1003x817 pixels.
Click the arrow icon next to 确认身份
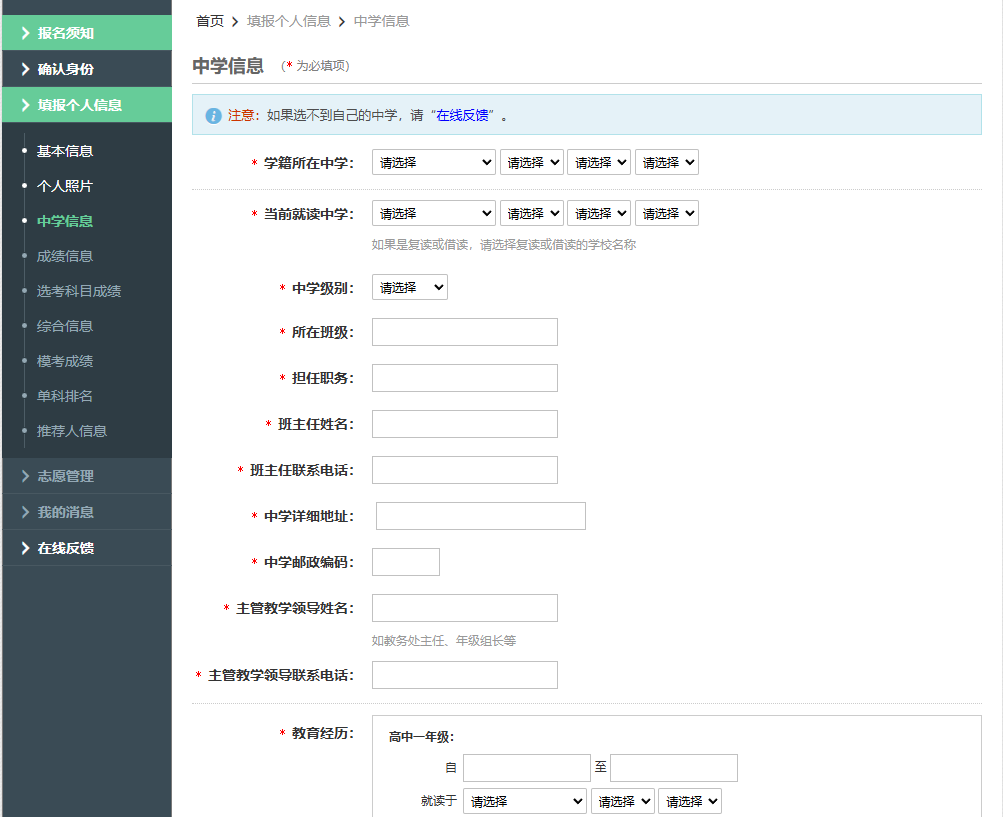25,69
